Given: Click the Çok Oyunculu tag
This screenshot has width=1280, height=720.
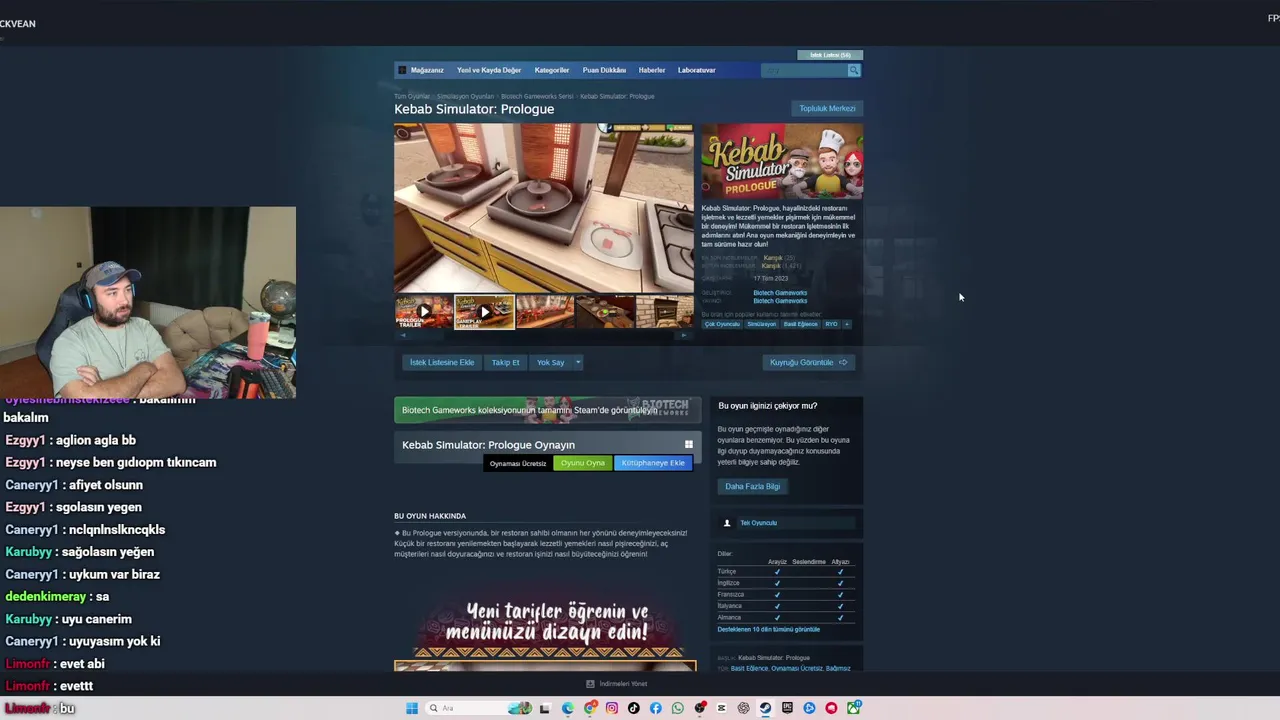Looking at the screenshot, I should point(722,324).
